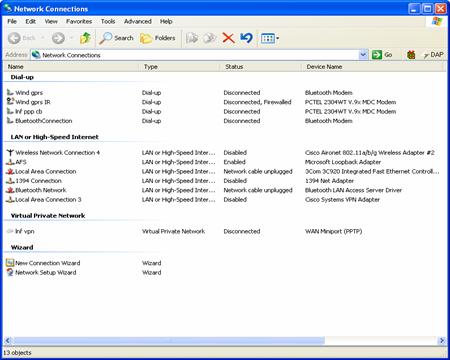Select the Wind gprs connection icon
The image size is (450, 360).
(x=10, y=92)
